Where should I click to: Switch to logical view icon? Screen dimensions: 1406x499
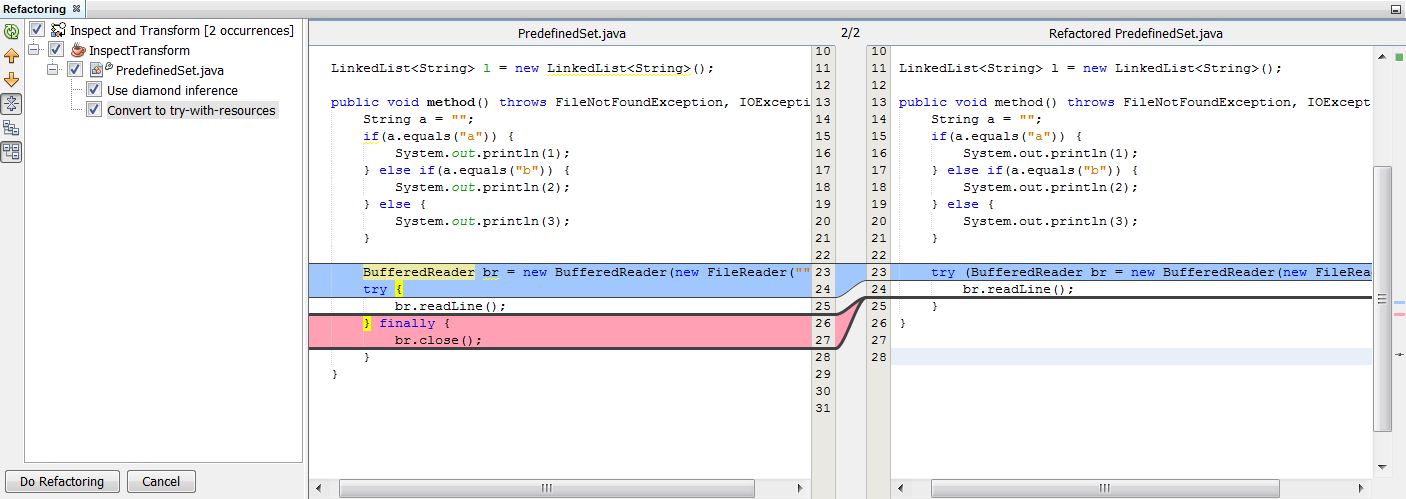pyautogui.click(x=12, y=127)
